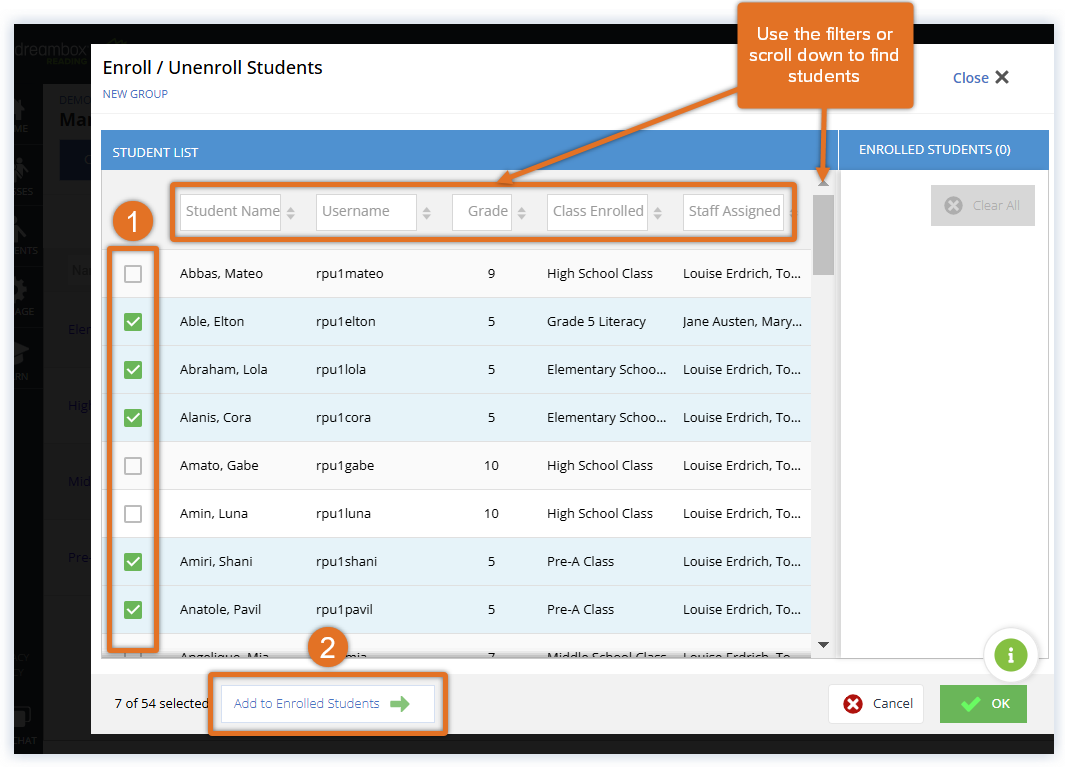This screenshot has width=1065, height=767.
Task: Select the Abraham, Lola name
Action: (x=223, y=370)
